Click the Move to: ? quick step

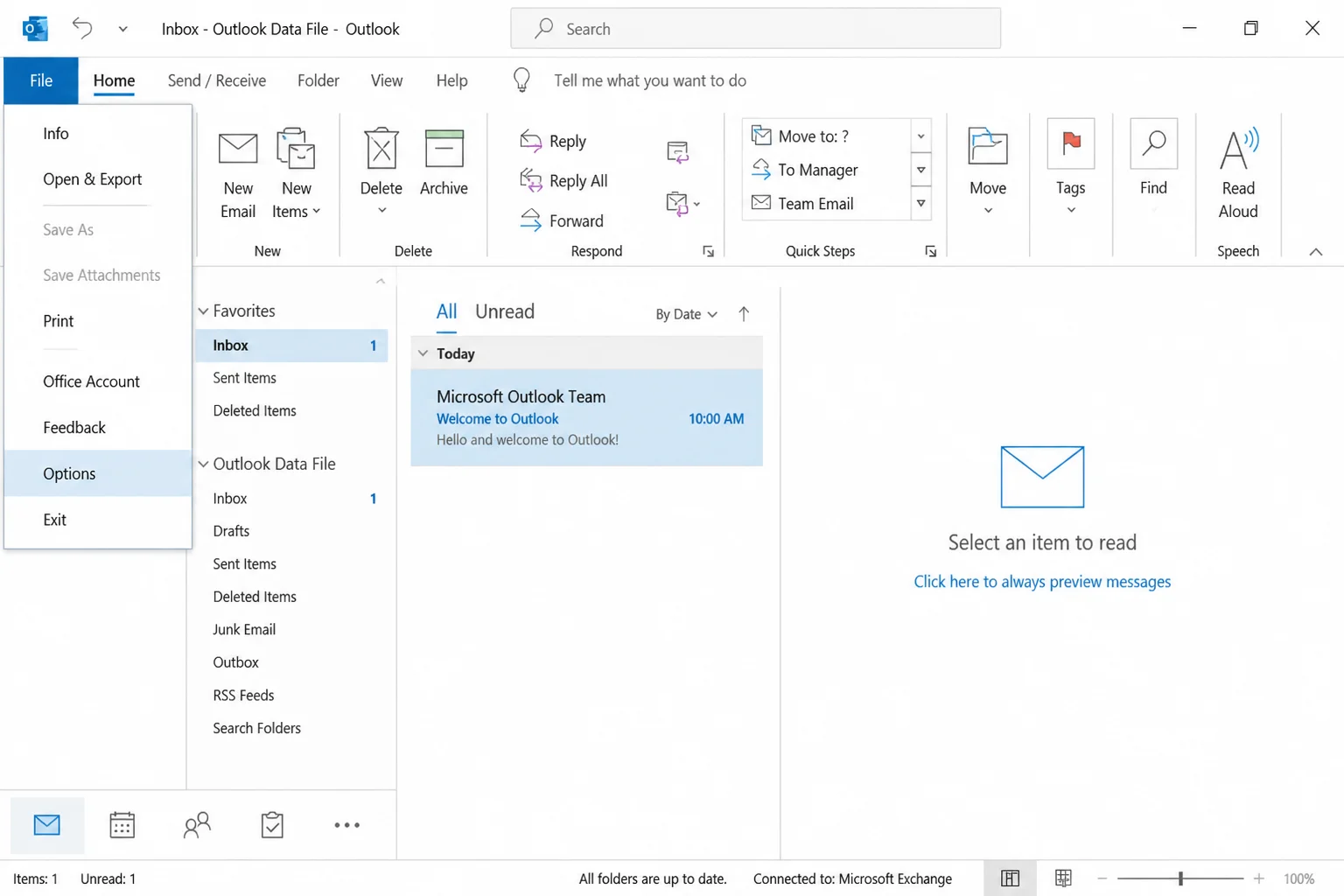[826, 136]
